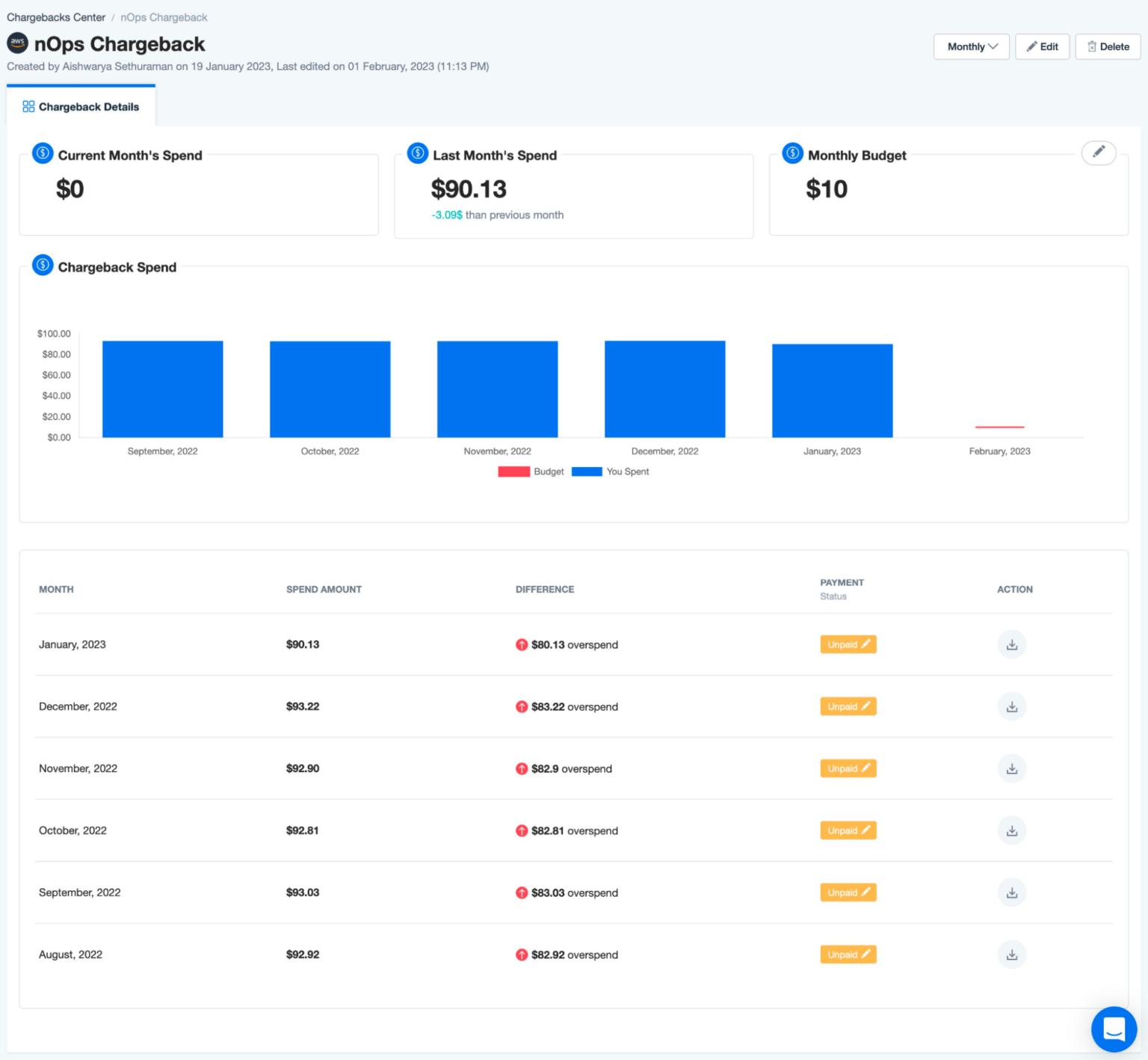The width and height of the screenshot is (1148, 1060).
Task: Click the edit pencil icon on Monthly Budget card
Action: coord(1099,152)
